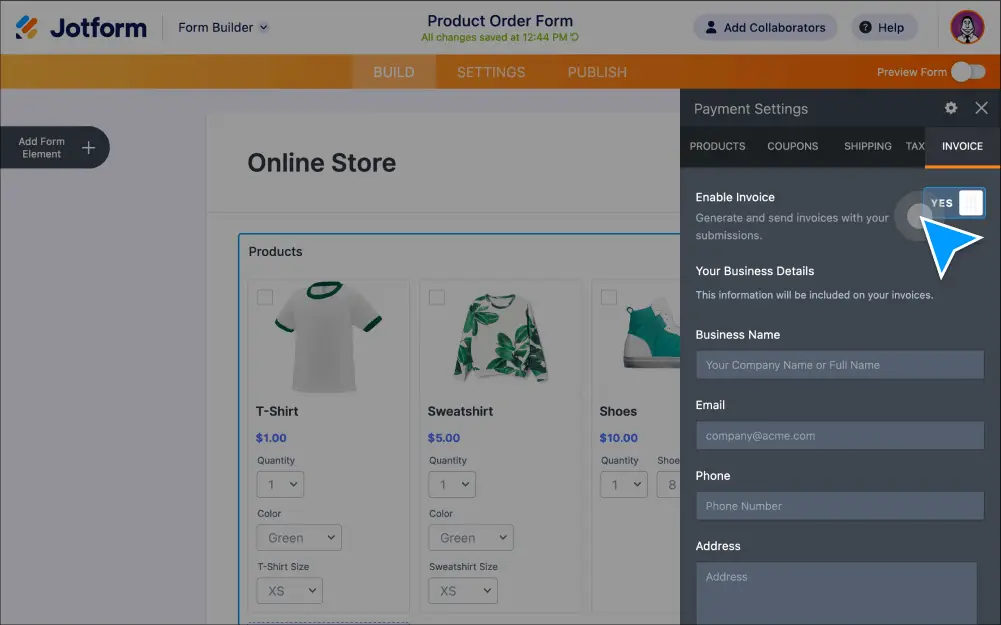Click the Jotform logo icon
Screen dimensions: 1001x625
coord(27,27)
